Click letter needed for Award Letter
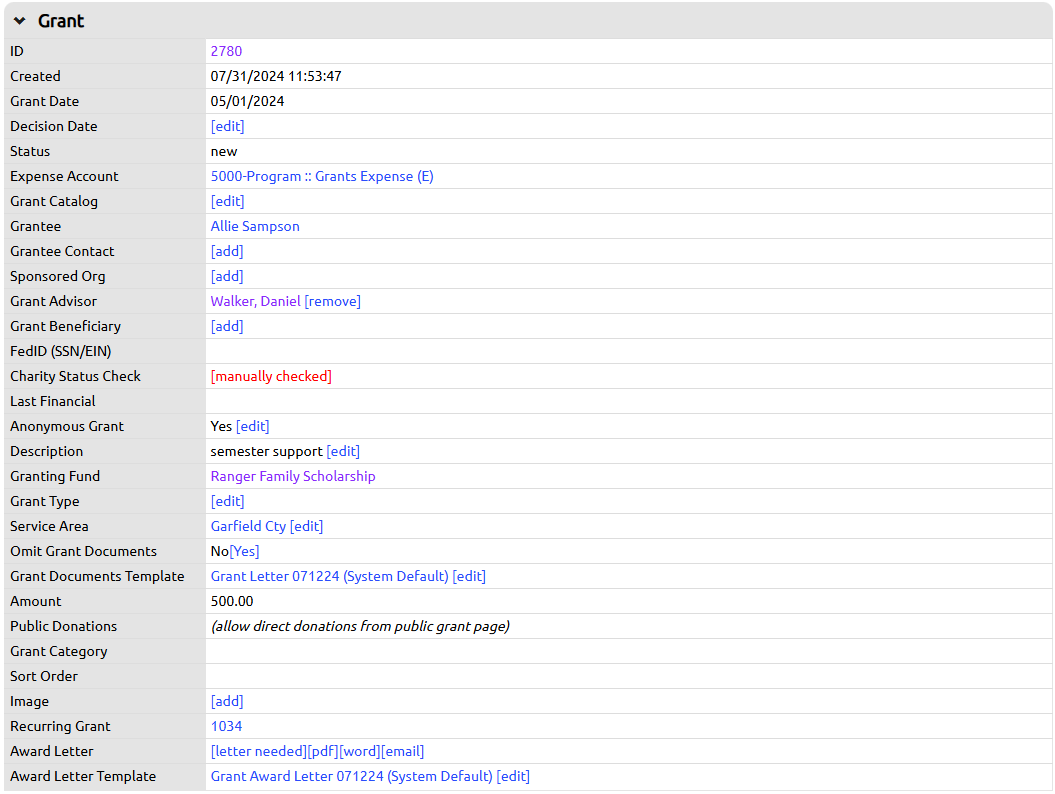 pos(258,751)
